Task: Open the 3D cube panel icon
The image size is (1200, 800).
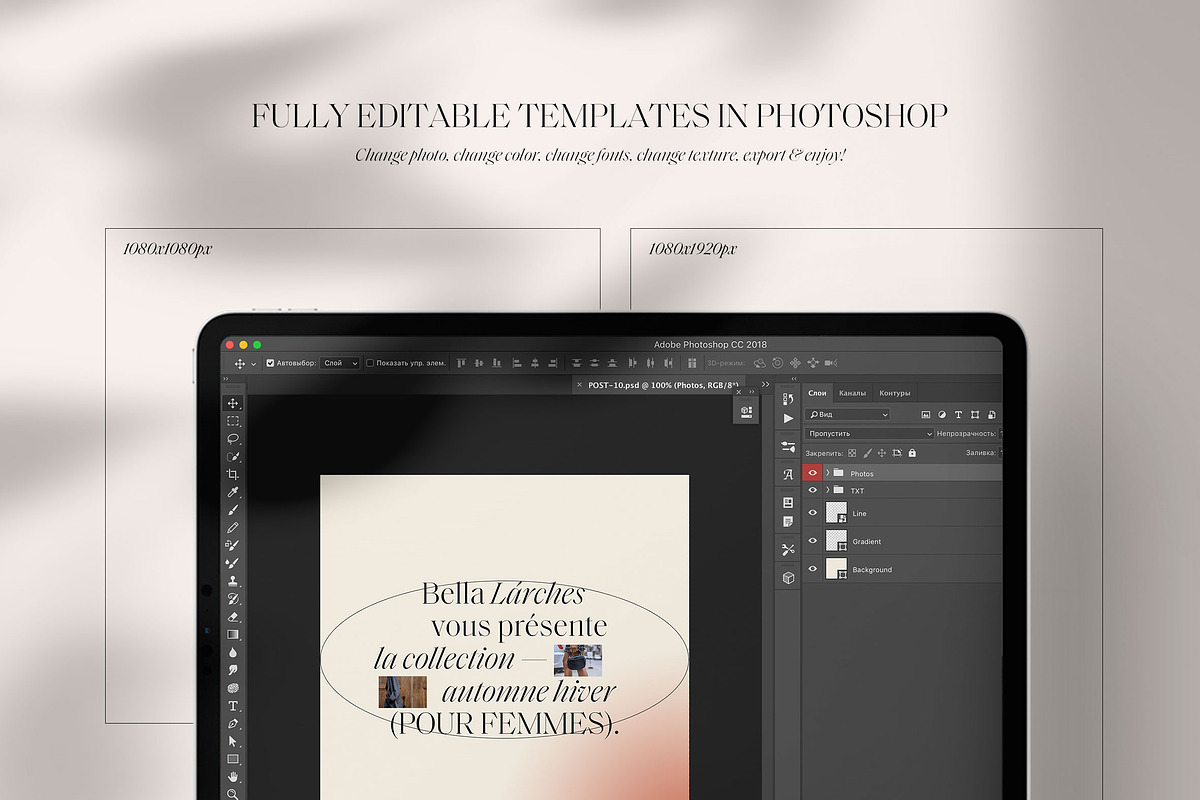Action: point(788,578)
